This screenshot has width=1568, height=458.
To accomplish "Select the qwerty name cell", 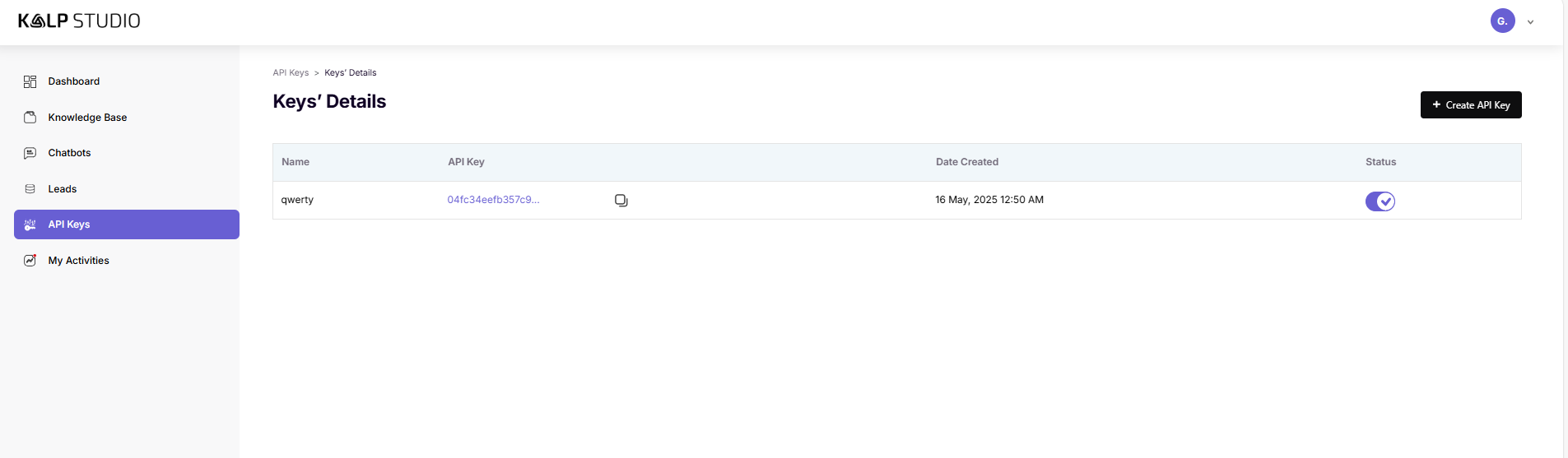I will click(x=297, y=200).
